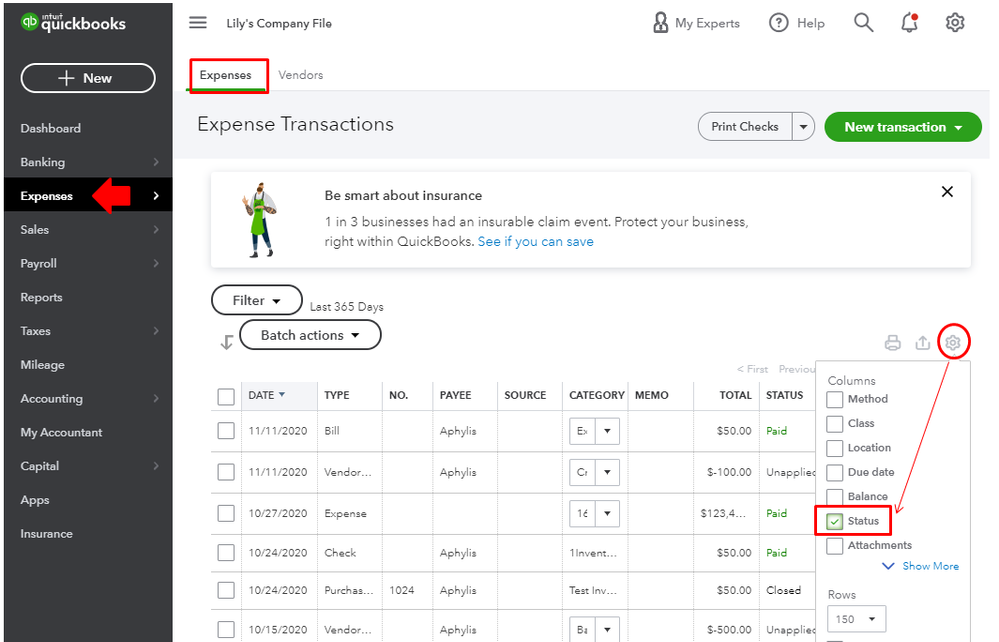
Task: Click the Test Inv... category cell
Action: point(593,590)
